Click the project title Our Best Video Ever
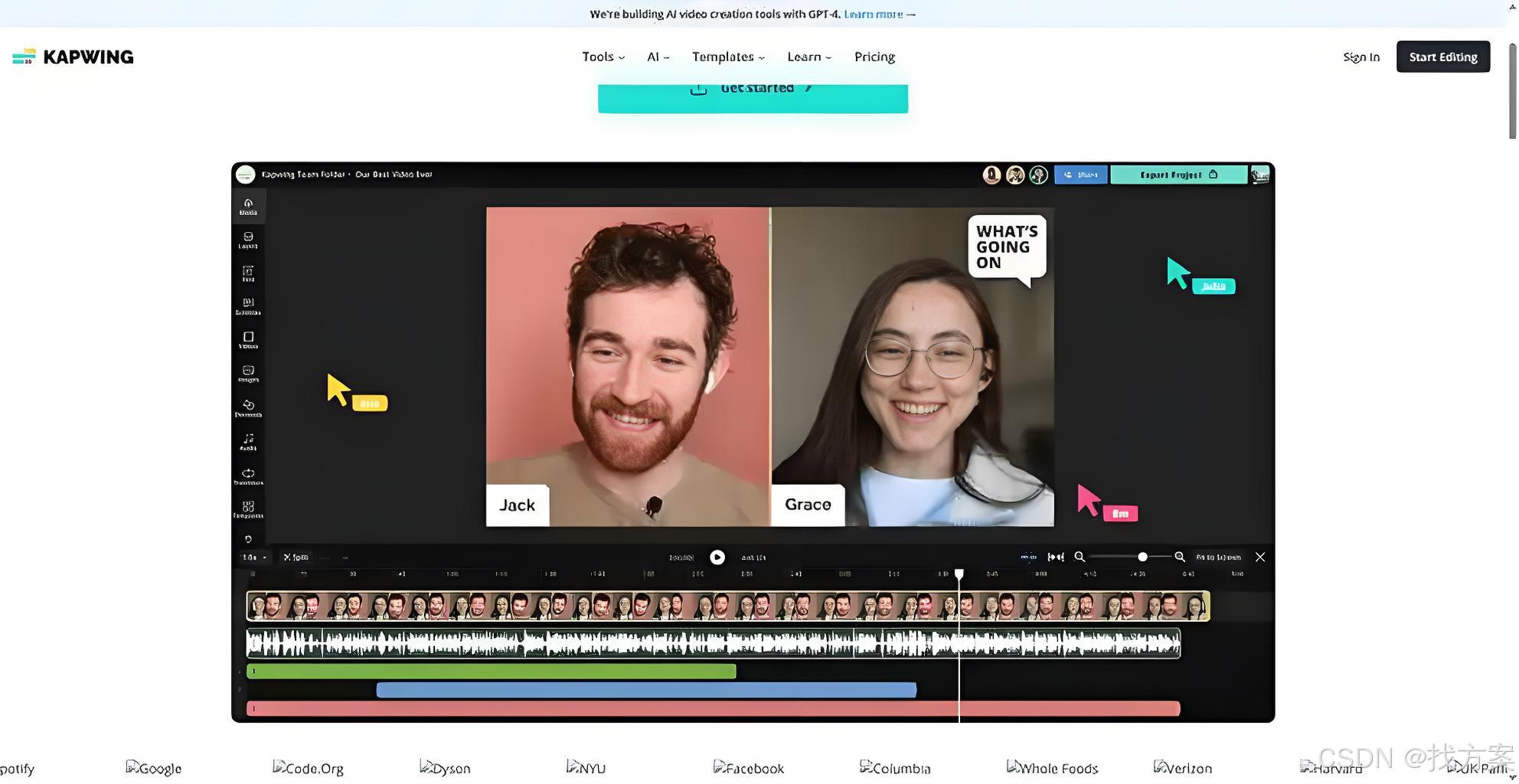The image size is (1519, 784). 394,175
